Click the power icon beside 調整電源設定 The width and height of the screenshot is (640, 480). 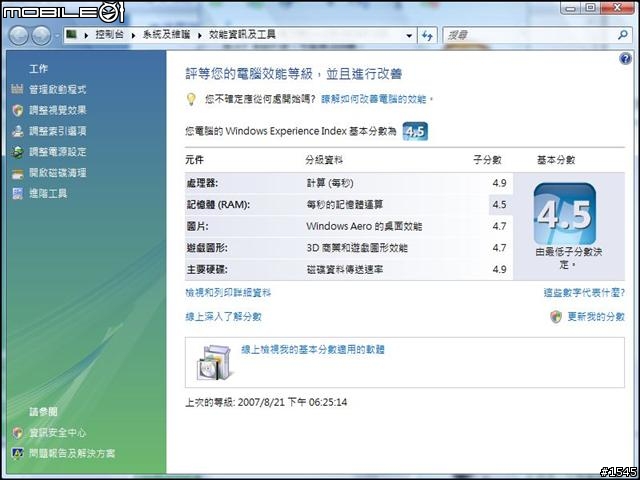(17, 152)
